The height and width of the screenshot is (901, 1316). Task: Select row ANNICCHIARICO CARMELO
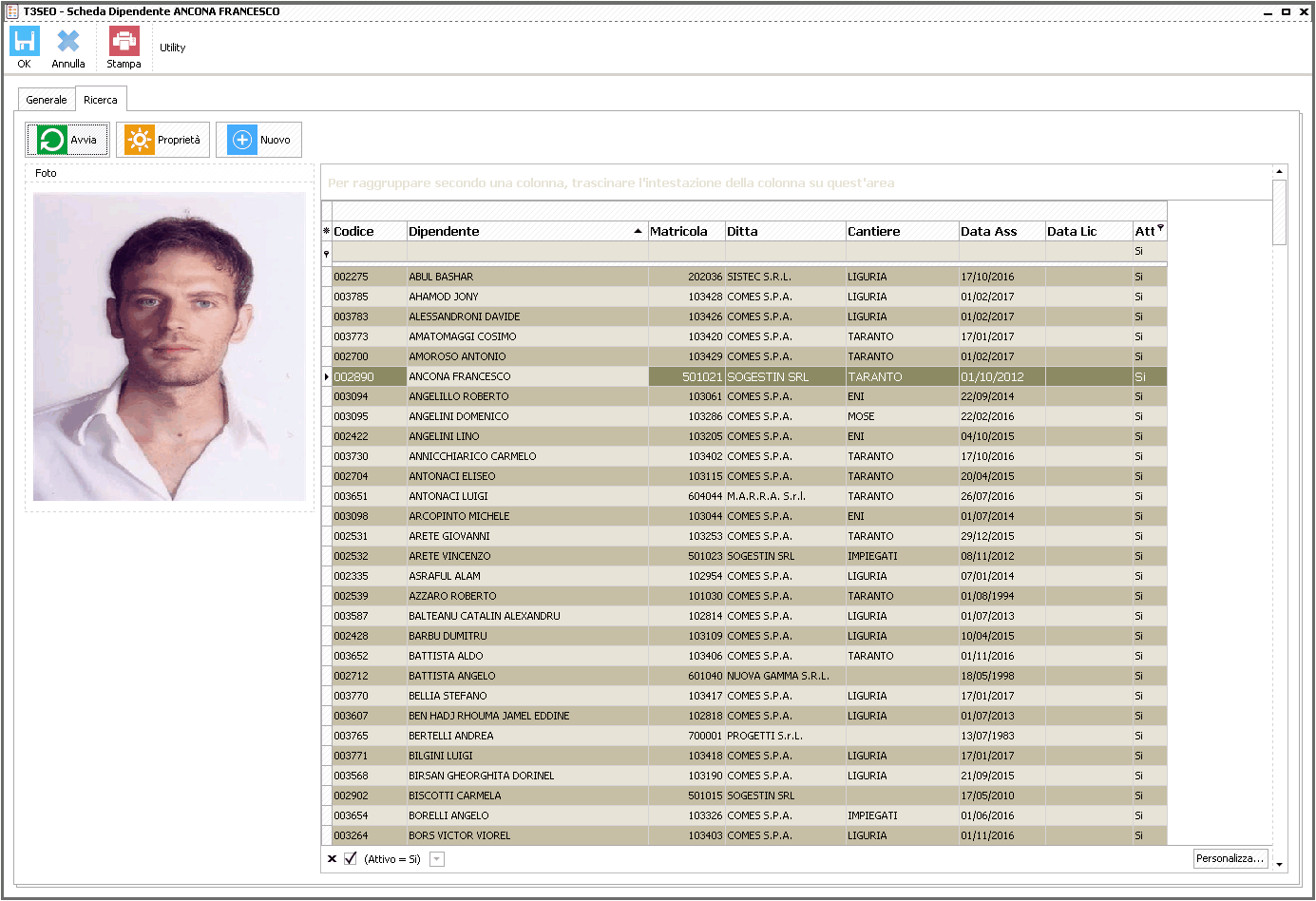point(749,456)
